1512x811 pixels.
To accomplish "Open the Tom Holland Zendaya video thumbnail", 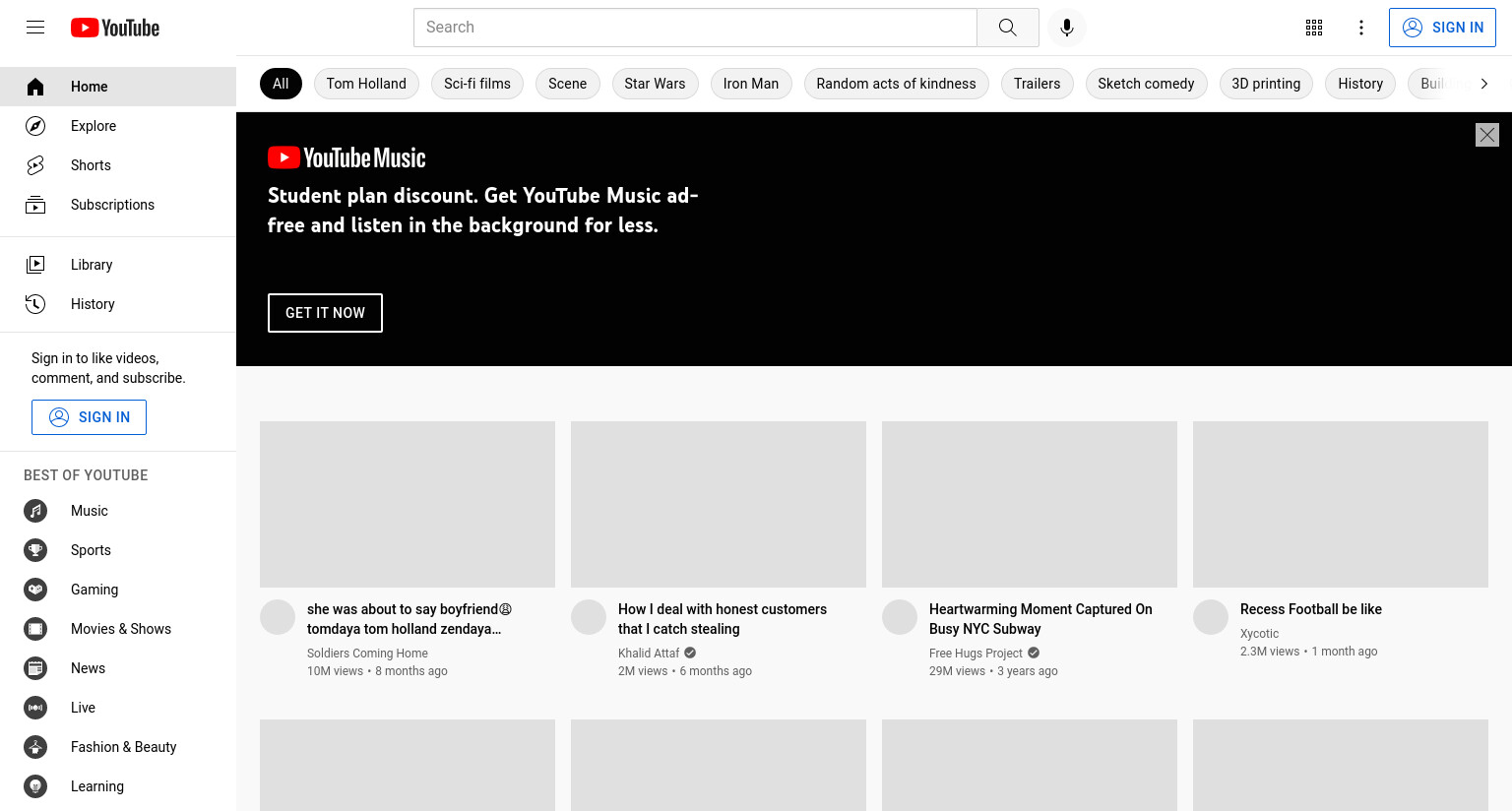I will [408, 504].
